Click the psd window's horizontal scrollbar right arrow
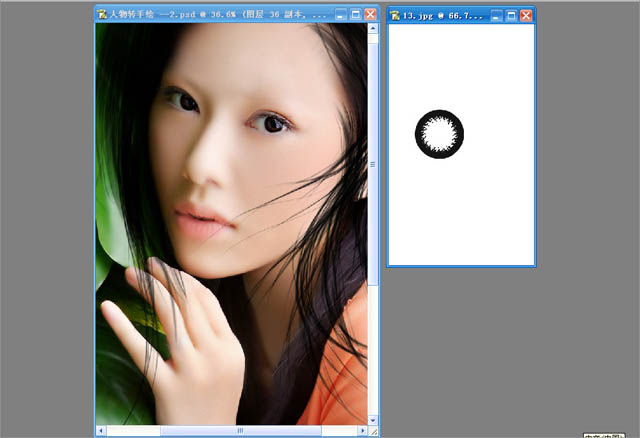Screen dimensions: 640x438 coord(362,430)
